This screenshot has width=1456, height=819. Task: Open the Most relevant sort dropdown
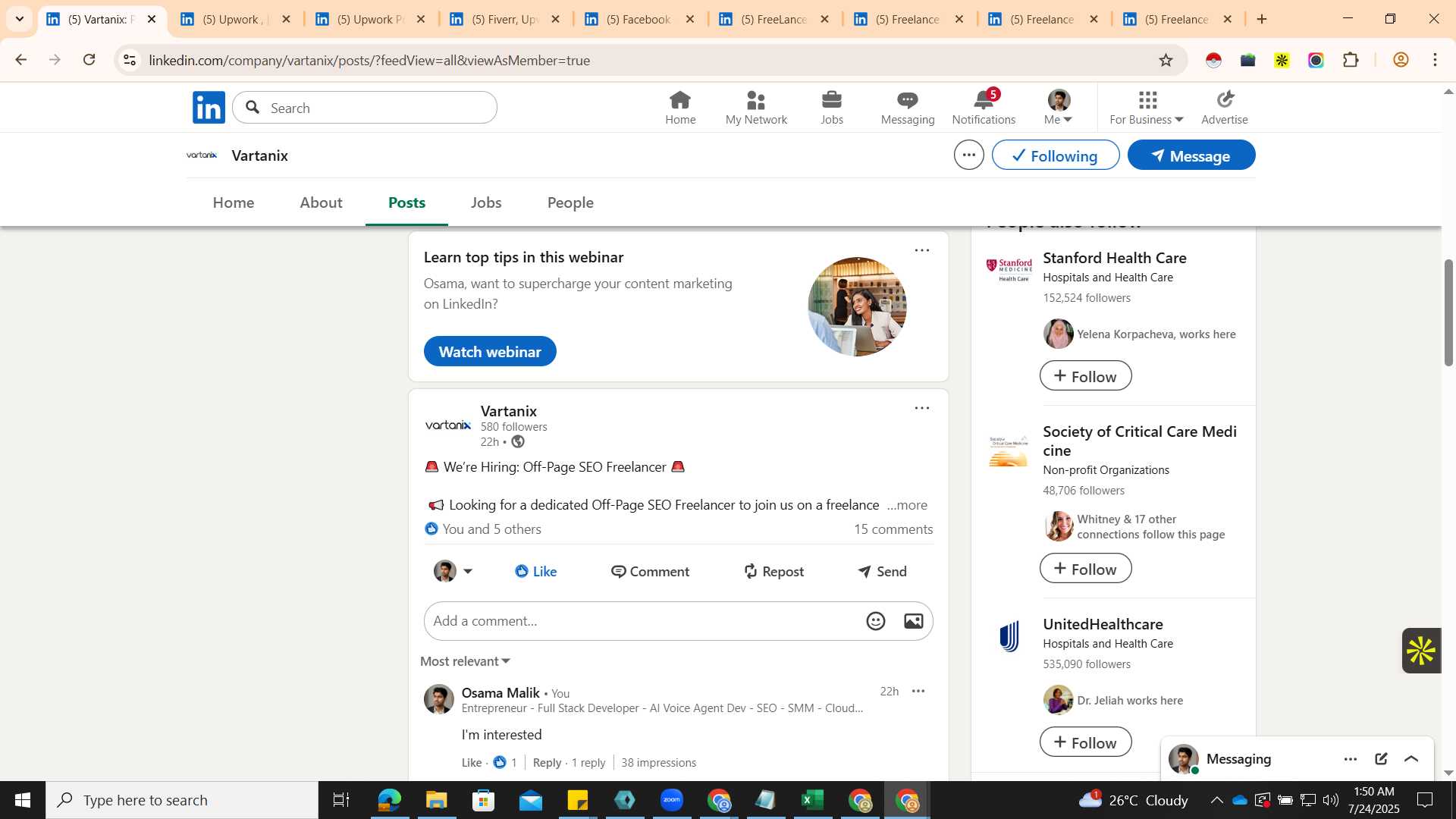(466, 661)
